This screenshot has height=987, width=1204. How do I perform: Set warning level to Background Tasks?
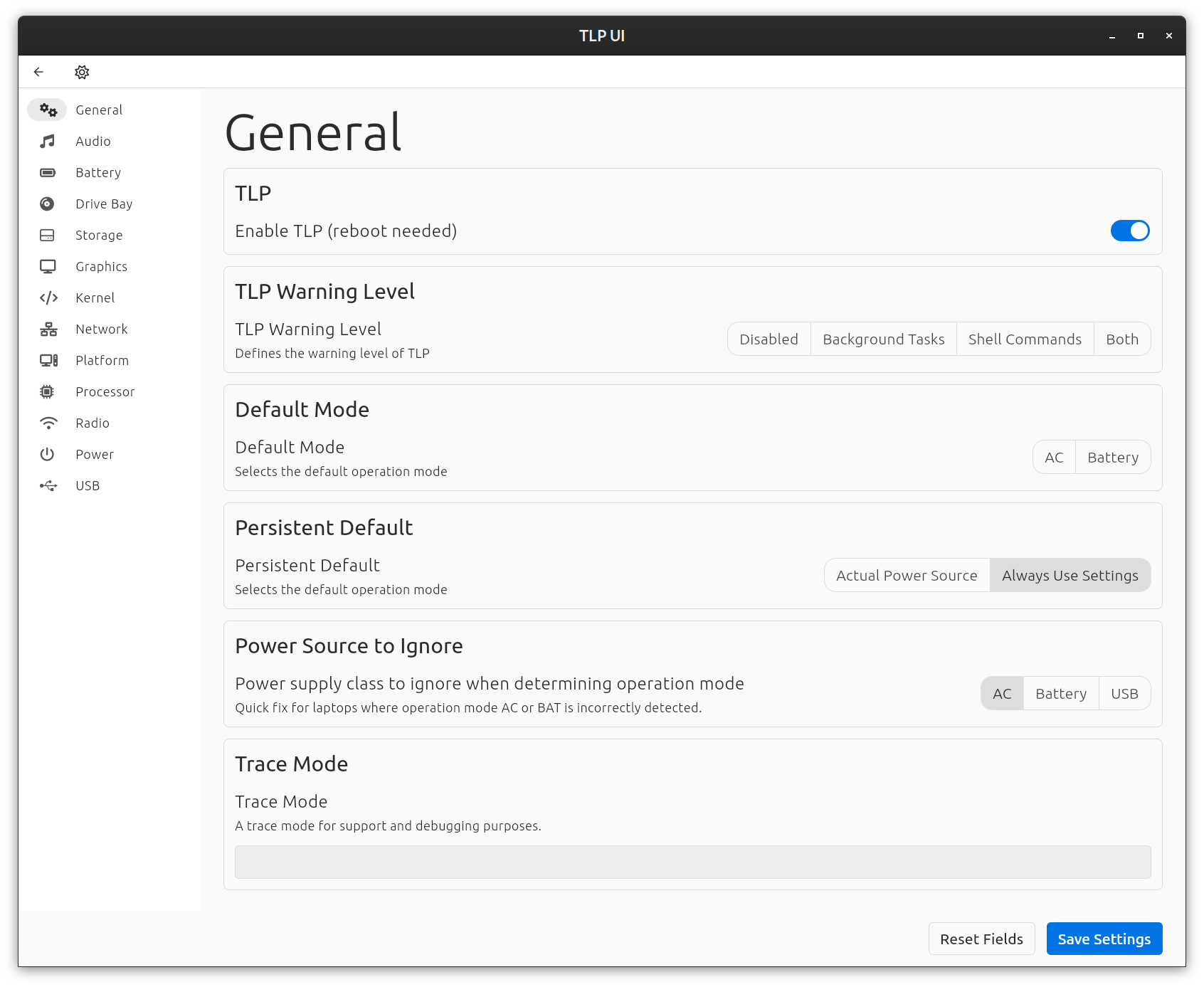[x=884, y=339]
